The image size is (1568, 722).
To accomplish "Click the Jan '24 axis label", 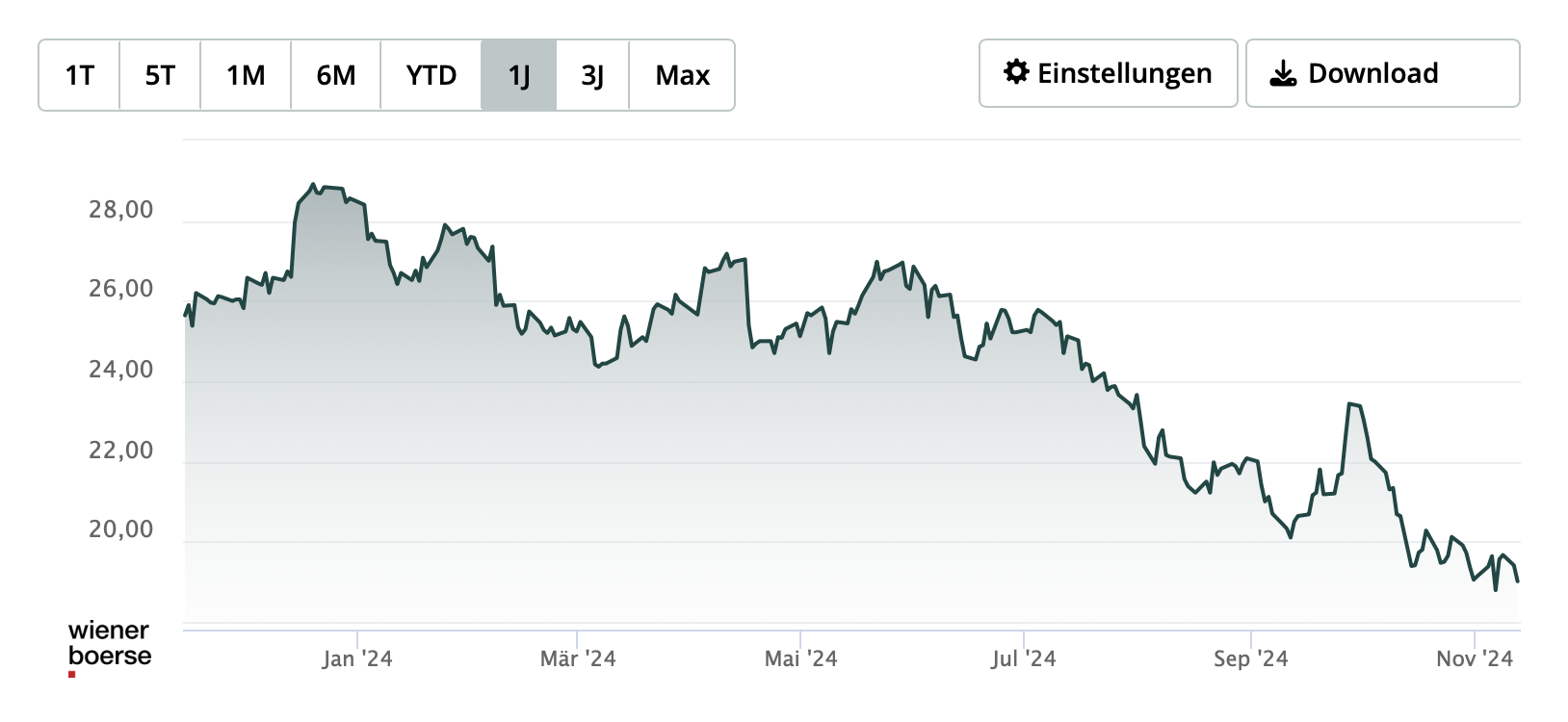I will pos(357,658).
